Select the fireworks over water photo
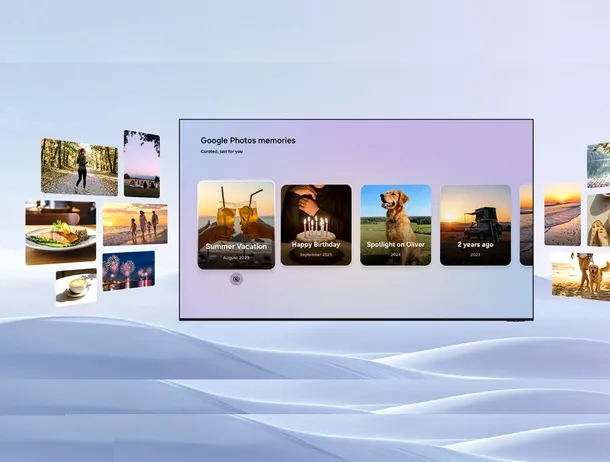The height and width of the screenshot is (462, 610). [x=128, y=271]
